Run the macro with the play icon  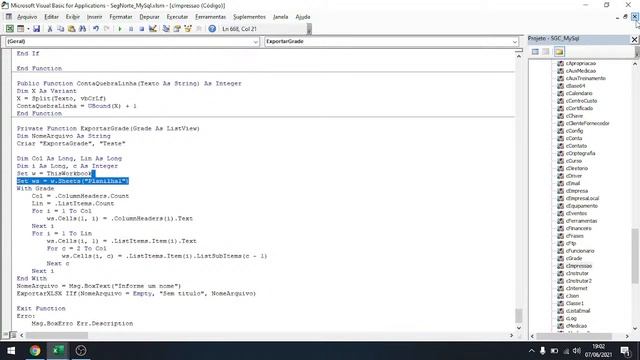pyautogui.click(x=120, y=29)
